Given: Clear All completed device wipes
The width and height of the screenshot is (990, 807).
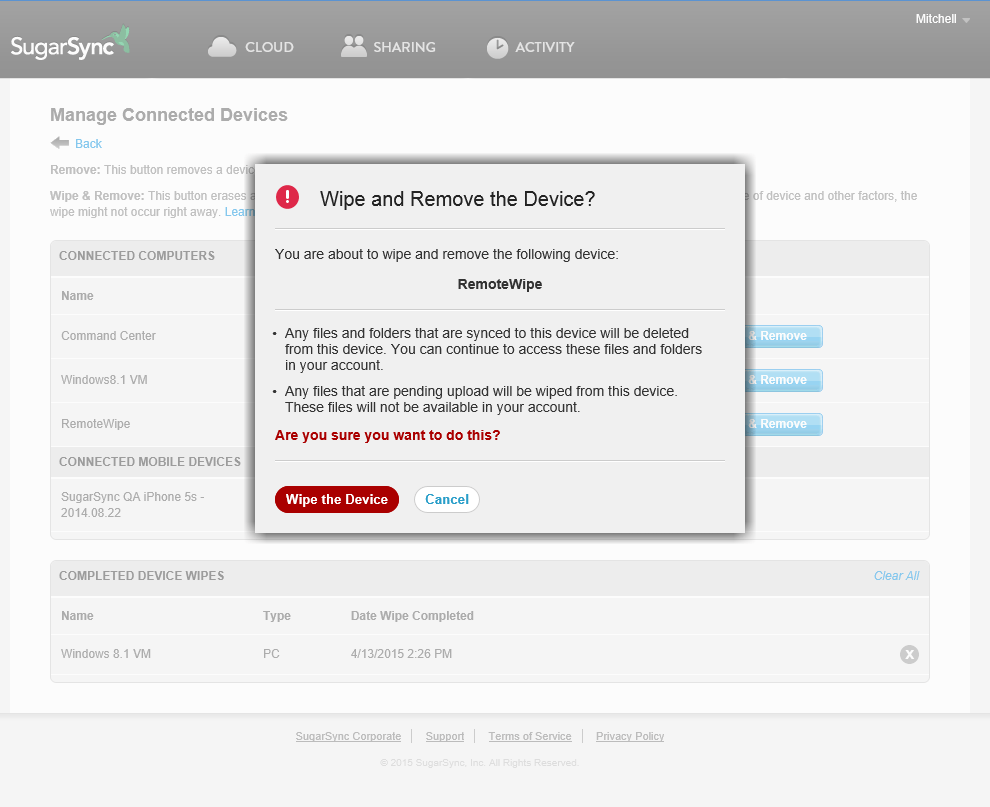Looking at the screenshot, I should pos(896,575).
